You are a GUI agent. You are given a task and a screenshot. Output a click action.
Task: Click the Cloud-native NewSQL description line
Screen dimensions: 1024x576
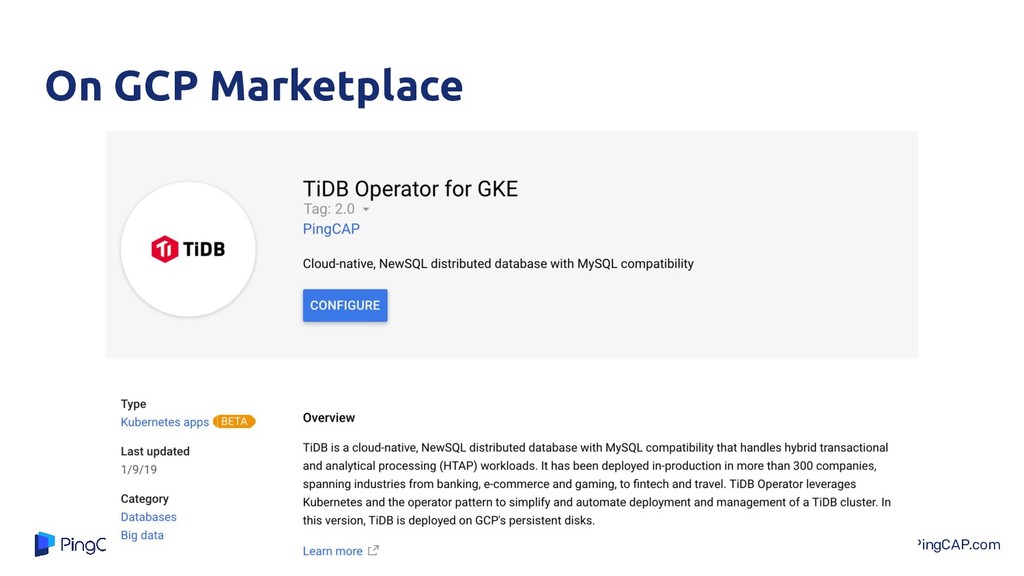(498, 264)
